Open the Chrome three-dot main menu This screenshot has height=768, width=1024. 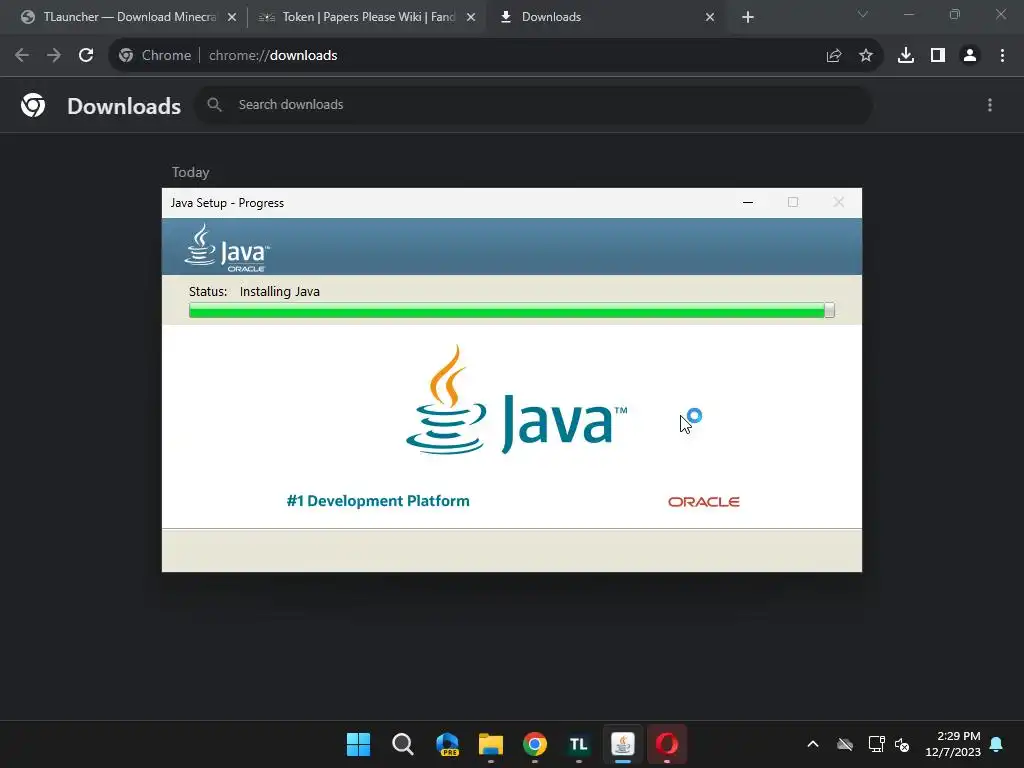[1002, 56]
